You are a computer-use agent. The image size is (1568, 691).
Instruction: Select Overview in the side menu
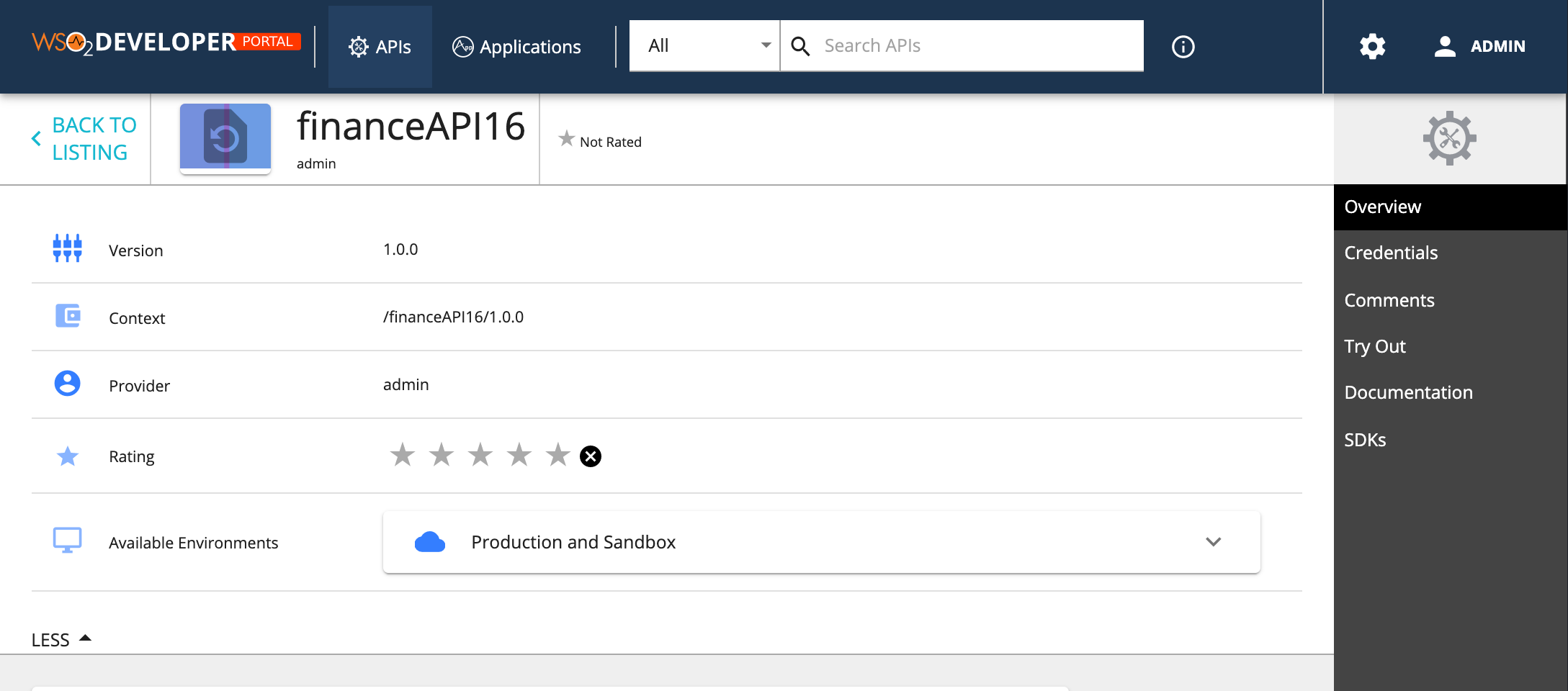1450,207
